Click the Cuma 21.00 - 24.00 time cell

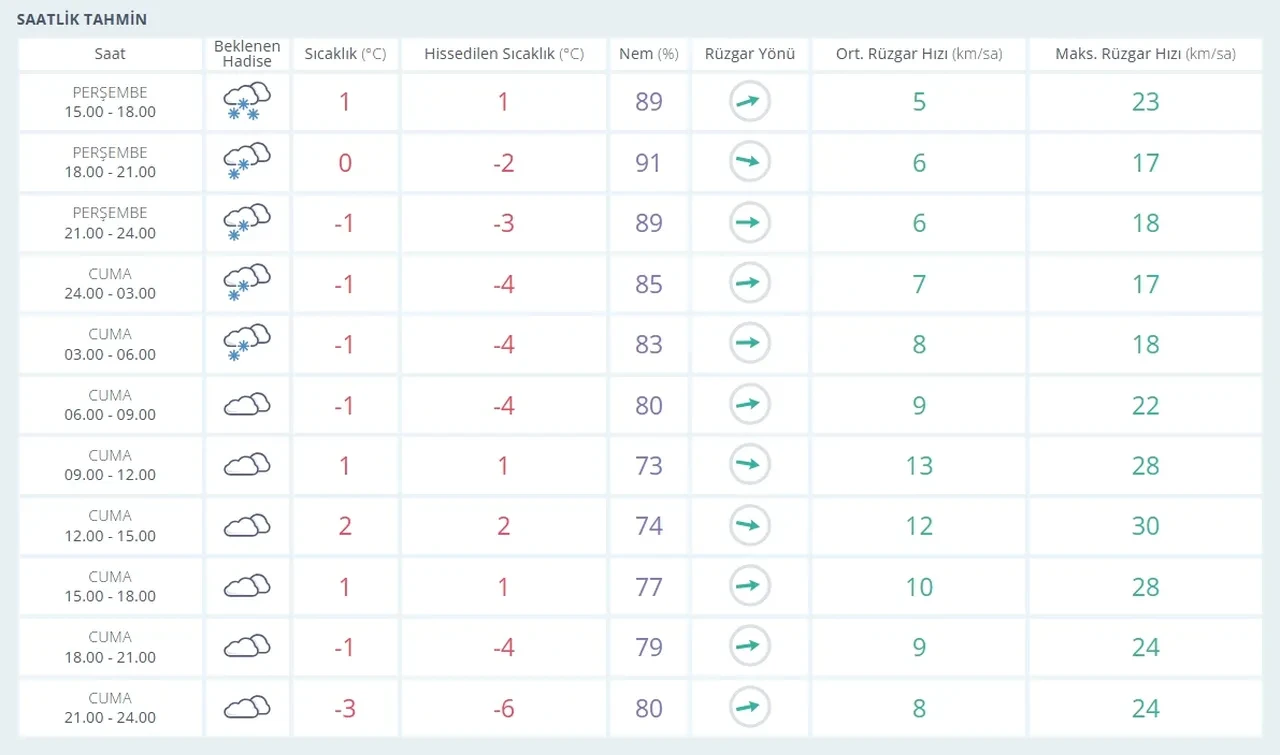coord(110,708)
